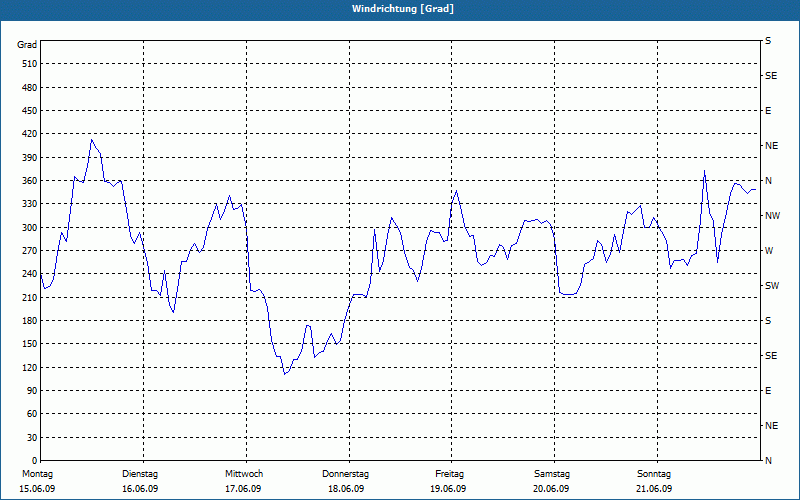This screenshot has width=800, height=500.
Task: Select the 150 degree axis label
Action: 29,344
